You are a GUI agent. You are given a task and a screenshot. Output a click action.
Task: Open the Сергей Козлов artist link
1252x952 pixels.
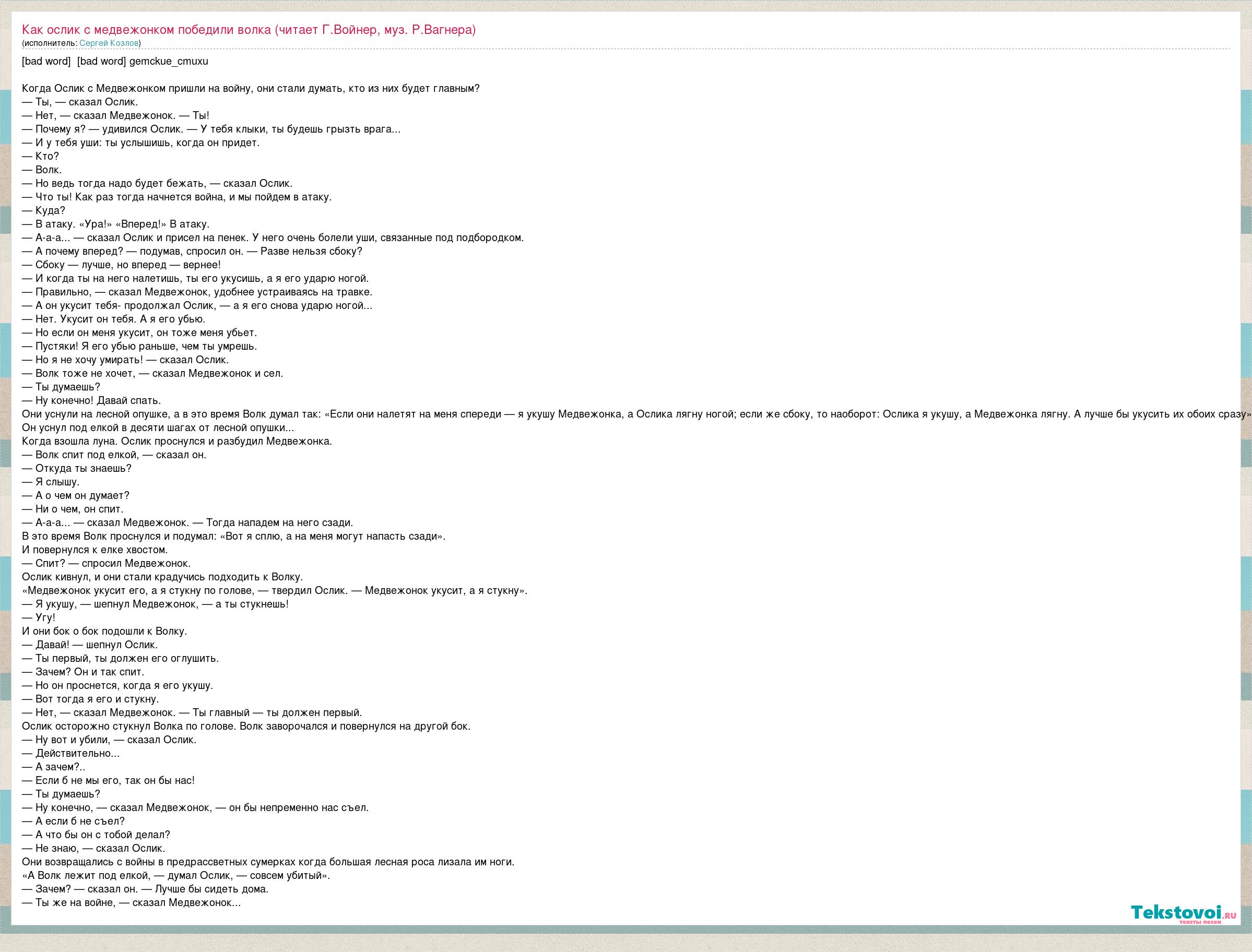click(109, 43)
